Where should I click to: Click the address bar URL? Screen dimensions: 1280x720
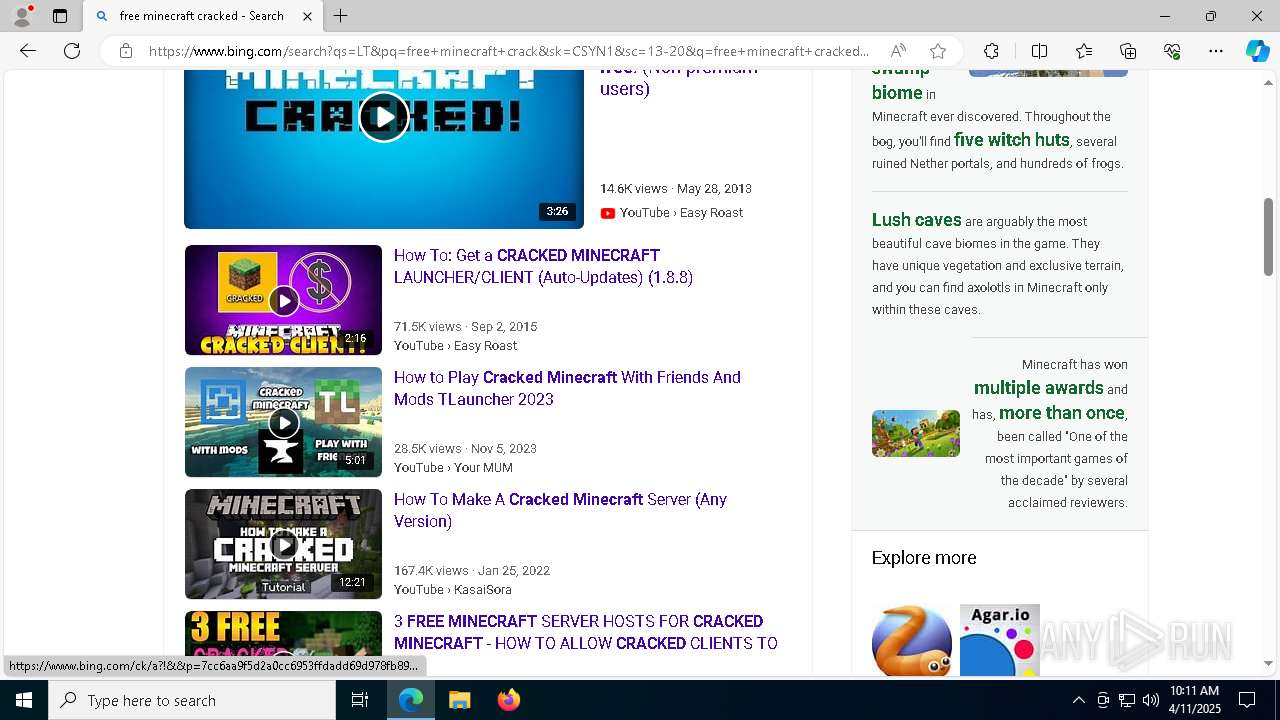[x=509, y=51]
